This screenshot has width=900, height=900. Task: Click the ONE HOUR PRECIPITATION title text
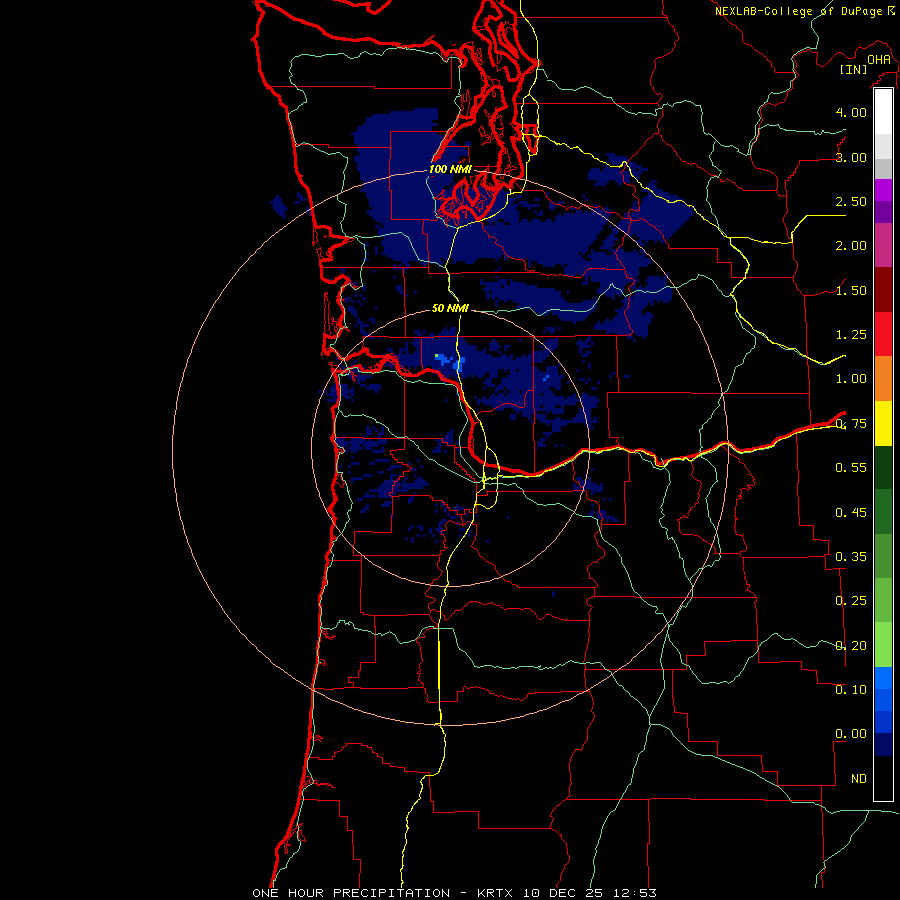pyautogui.click(x=351, y=893)
